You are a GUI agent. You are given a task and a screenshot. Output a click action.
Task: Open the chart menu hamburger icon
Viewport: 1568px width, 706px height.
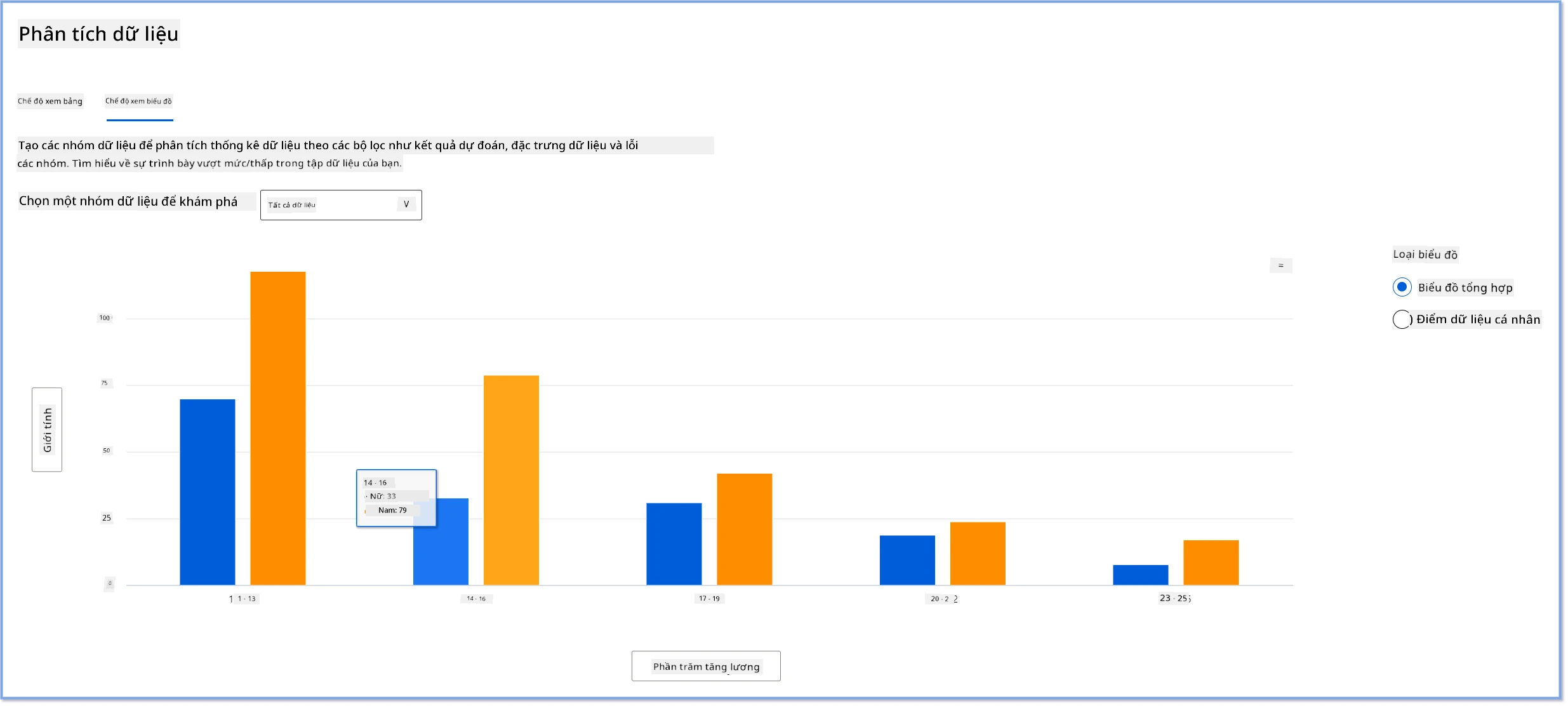1280,265
